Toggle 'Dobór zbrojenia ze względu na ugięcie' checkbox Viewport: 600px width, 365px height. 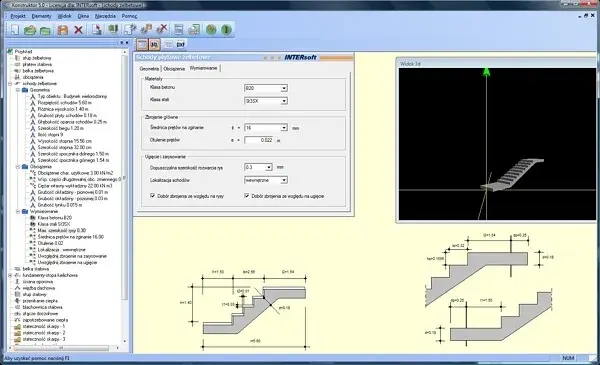[247, 196]
